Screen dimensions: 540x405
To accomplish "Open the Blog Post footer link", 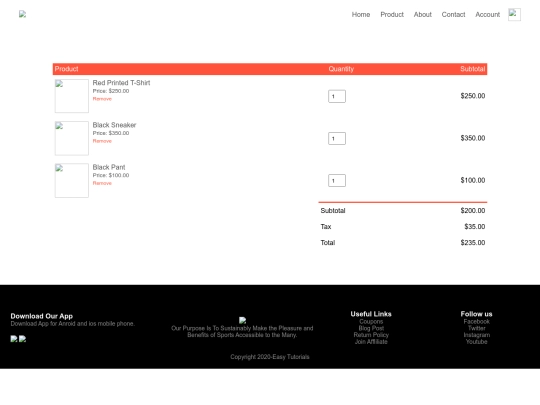I will click(x=371, y=328).
